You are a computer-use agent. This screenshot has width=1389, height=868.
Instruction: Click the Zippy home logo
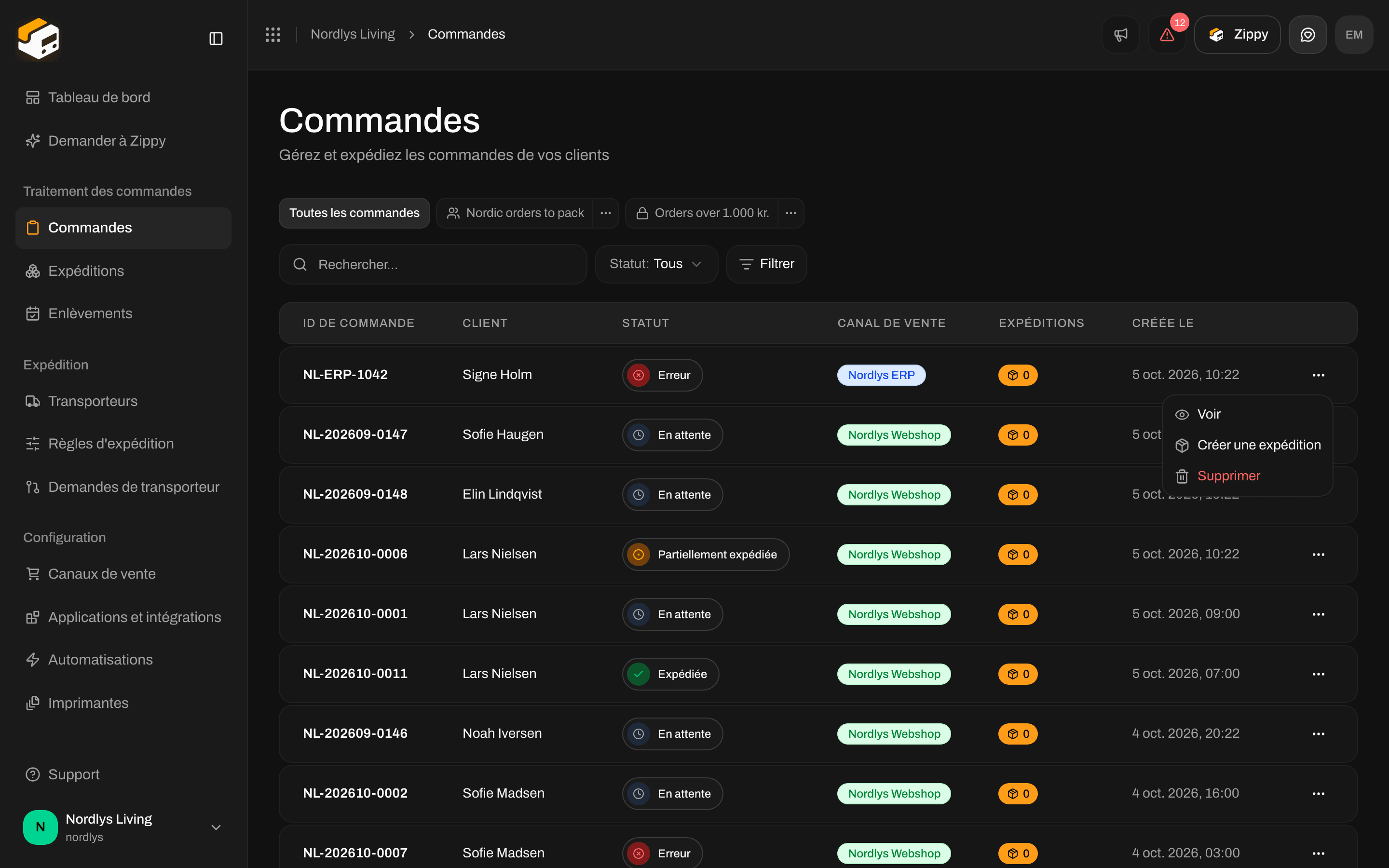tap(39, 39)
